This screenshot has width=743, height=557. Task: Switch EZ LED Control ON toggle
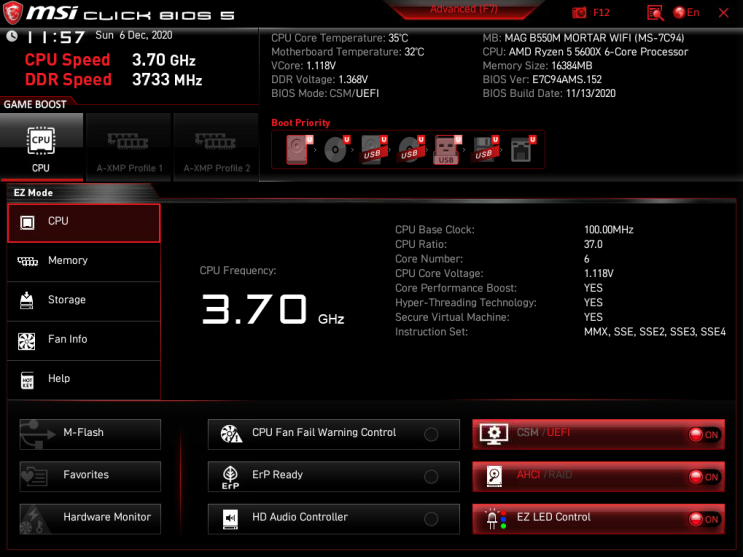[x=704, y=520]
